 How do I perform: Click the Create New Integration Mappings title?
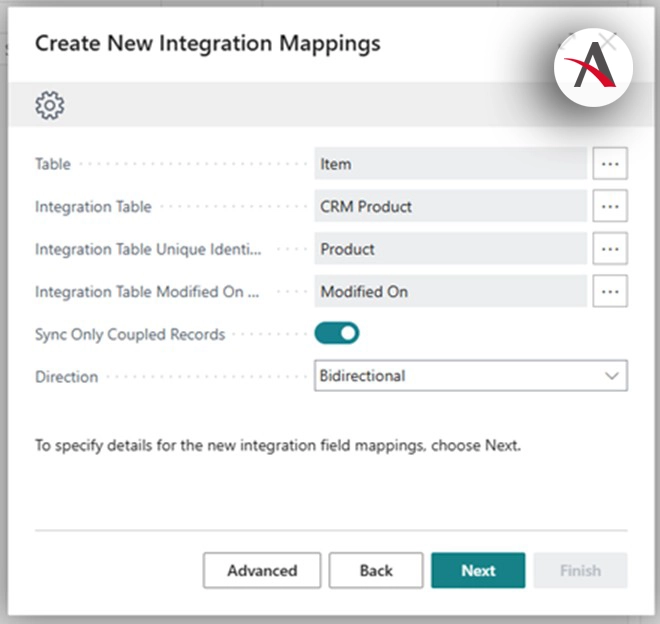tap(207, 43)
